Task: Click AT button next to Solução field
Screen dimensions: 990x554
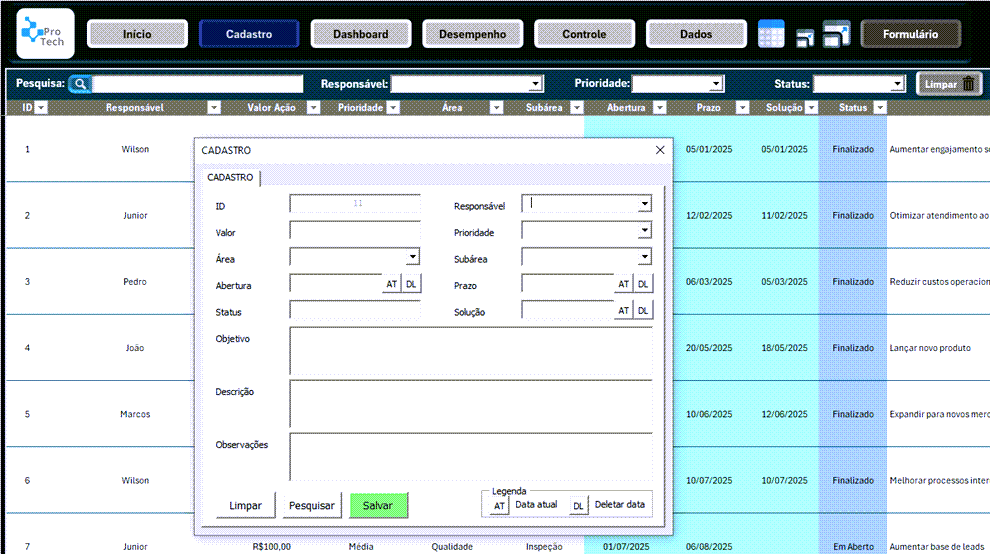Action: pyautogui.click(x=623, y=311)
